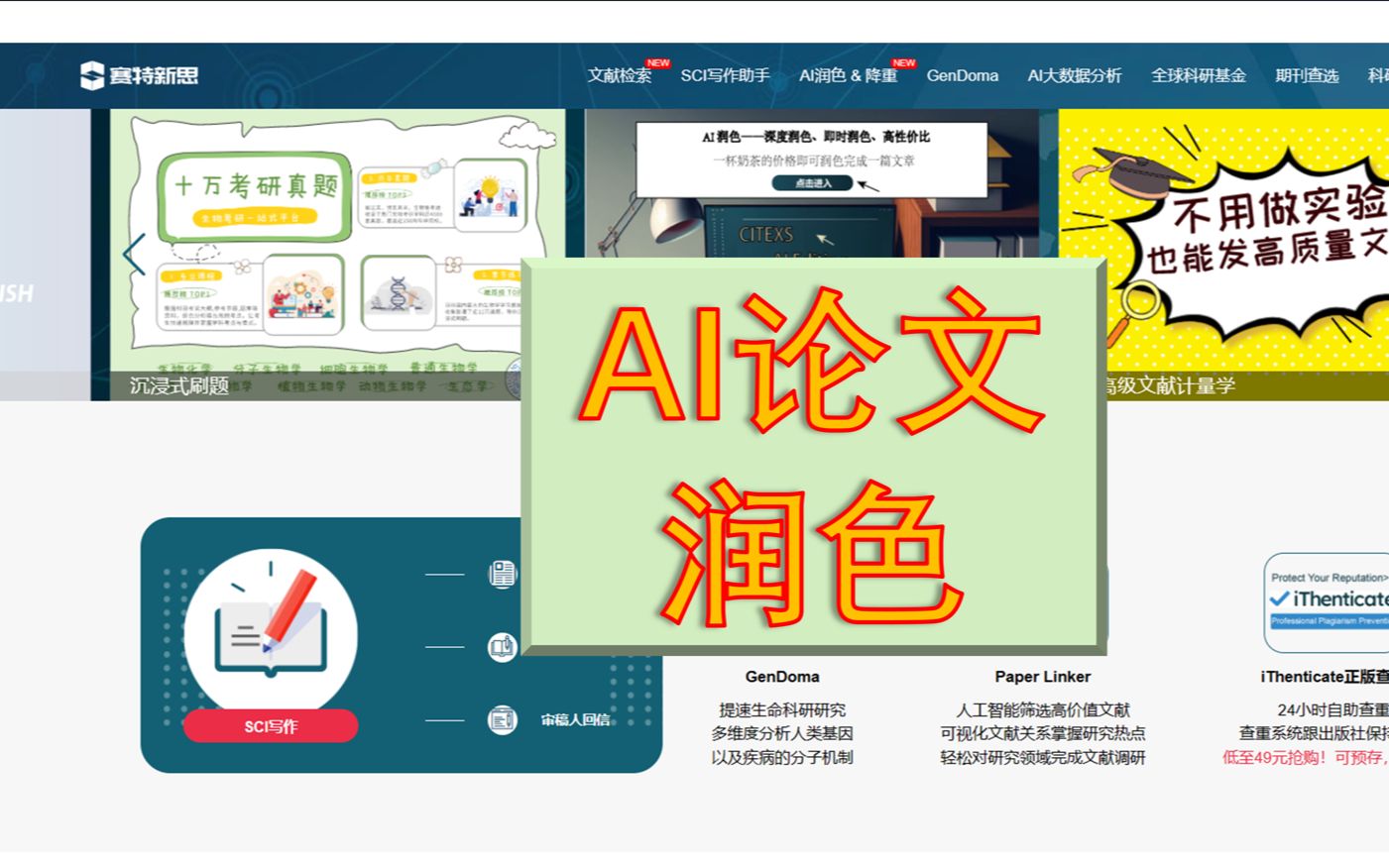Click the text 多维度分析人类基因

pos(782,734)
